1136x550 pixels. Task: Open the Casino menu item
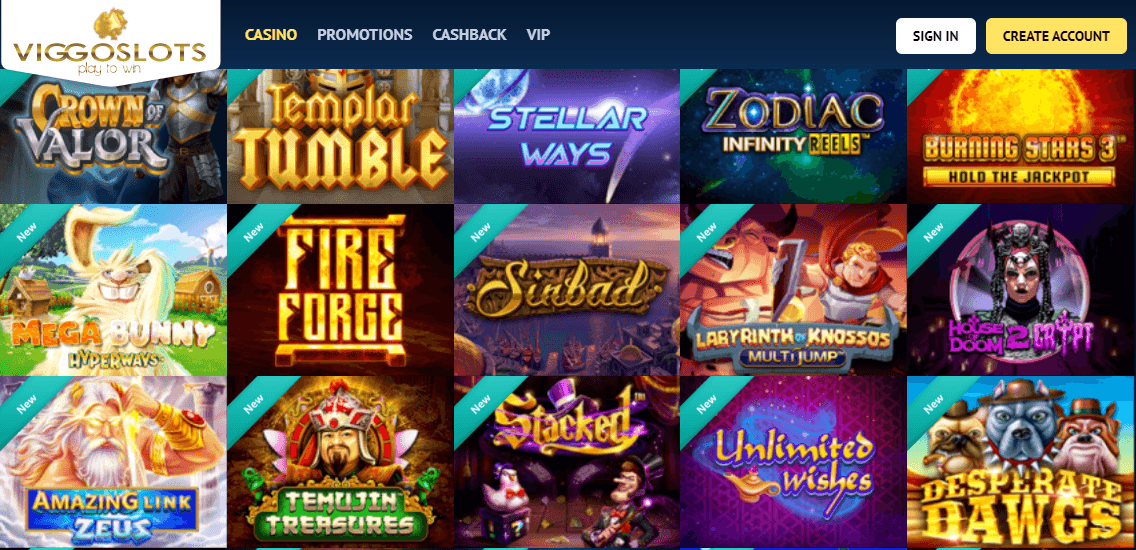click(271, 35)
